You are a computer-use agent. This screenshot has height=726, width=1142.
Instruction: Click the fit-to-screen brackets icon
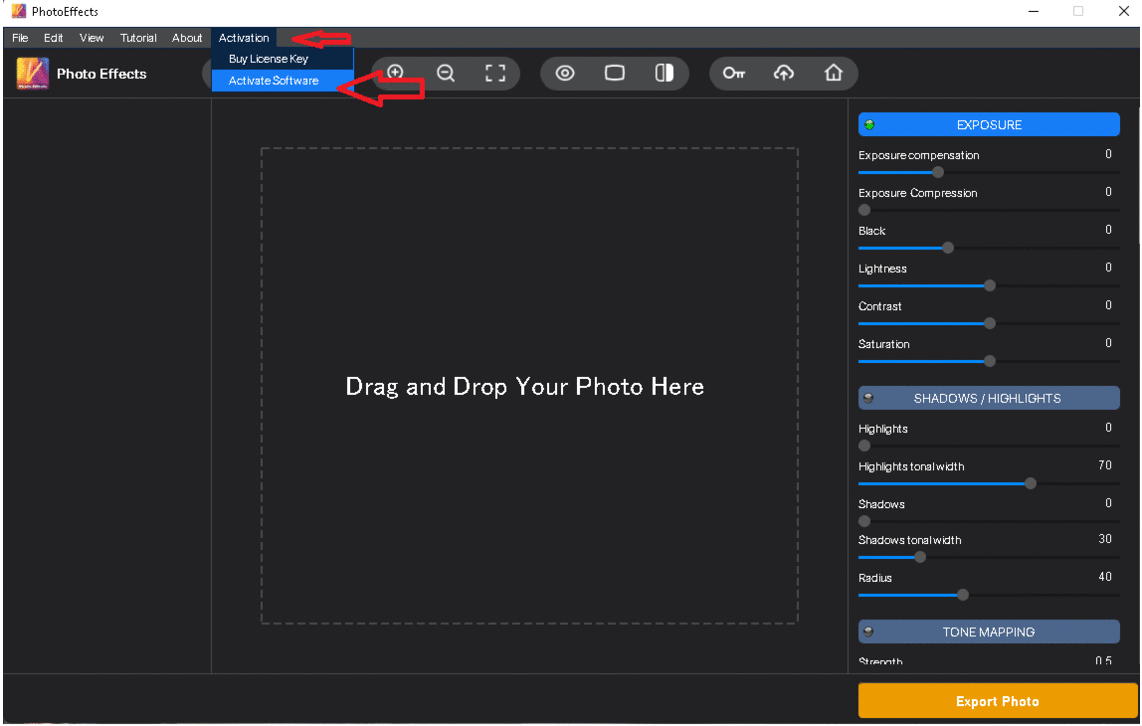(x=495, y=73)
